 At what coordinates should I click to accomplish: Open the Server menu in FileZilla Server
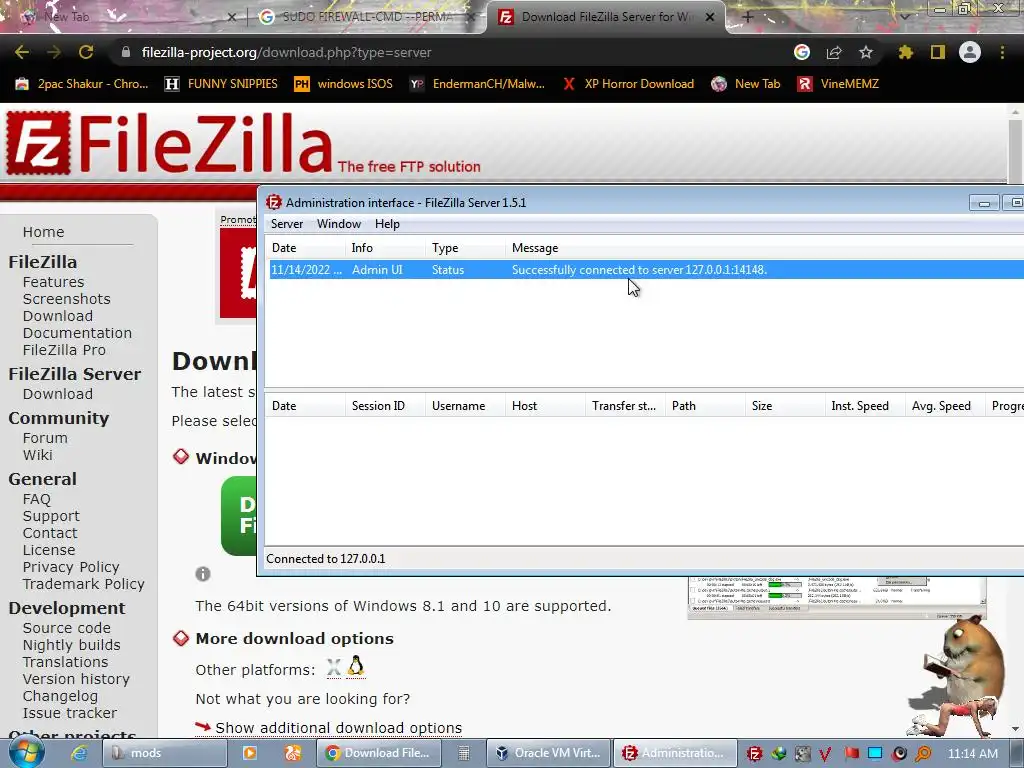pos(287,224)
